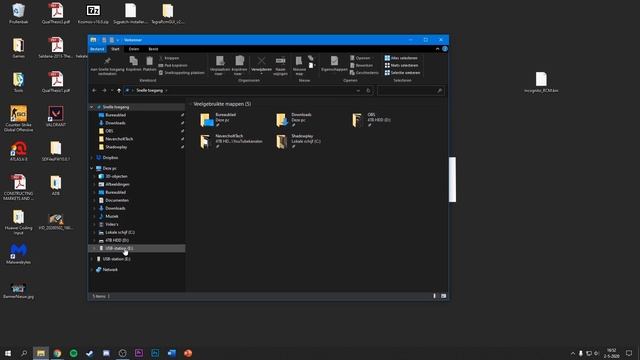This screenshot has width=640, height=360.
Task: Refresh the folder via address bar refresh icon
Action: click(x=368, y=91)
